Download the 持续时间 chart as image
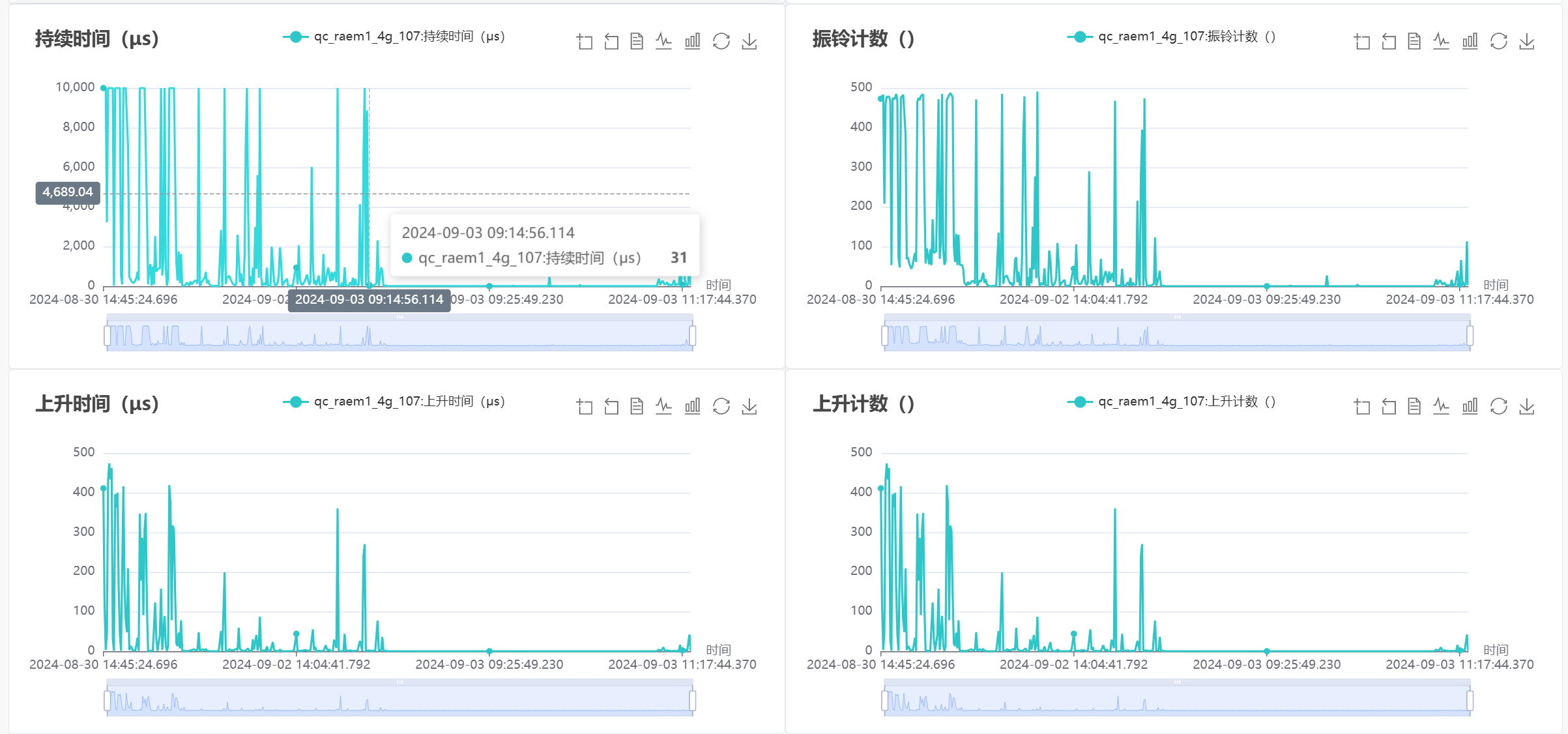 click(x=748, y=40)
